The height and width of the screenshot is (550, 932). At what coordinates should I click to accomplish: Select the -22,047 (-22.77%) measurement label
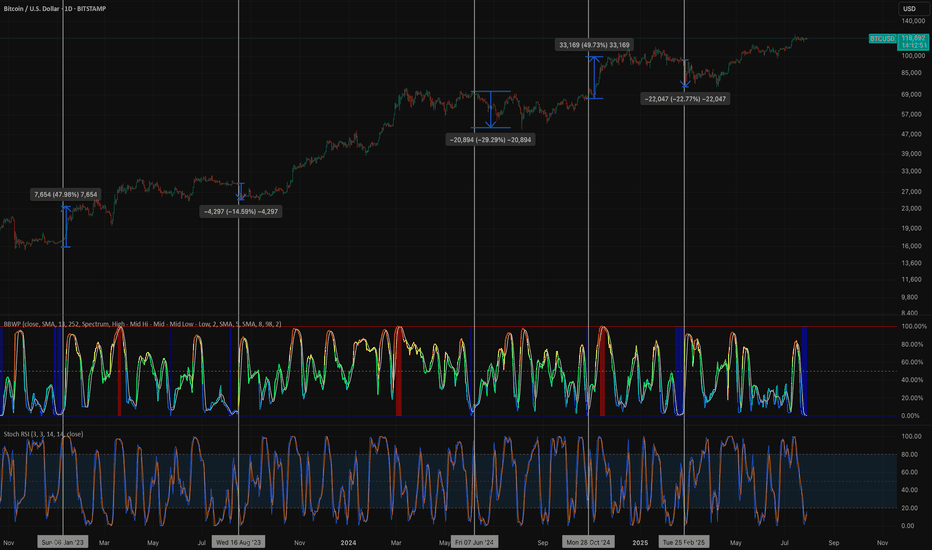tap(685, 99)
